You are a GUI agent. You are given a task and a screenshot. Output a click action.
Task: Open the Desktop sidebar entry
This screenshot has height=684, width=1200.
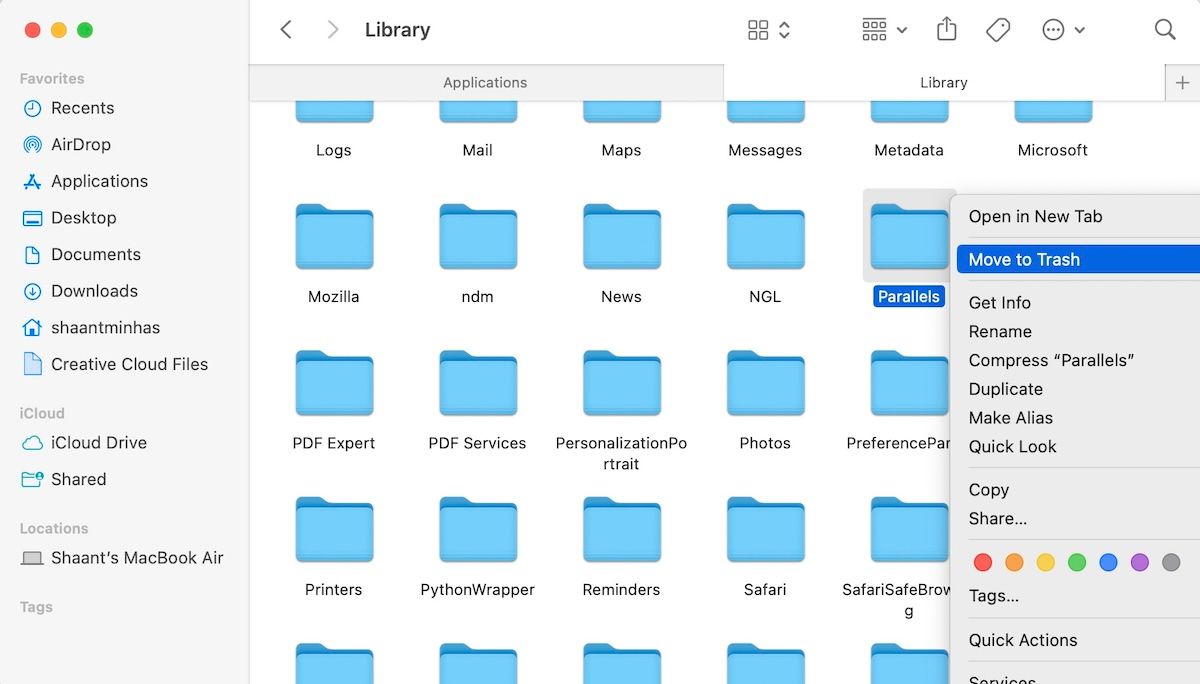coord(83,218)
